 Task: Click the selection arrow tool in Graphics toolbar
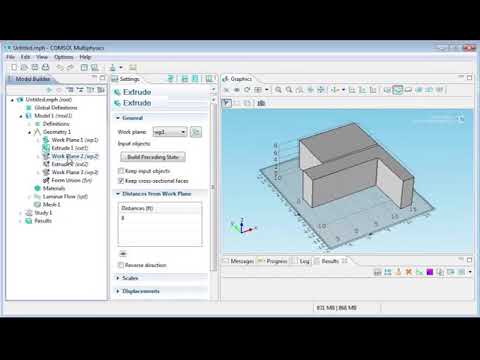pyautogui.click(x=227, y=103)
